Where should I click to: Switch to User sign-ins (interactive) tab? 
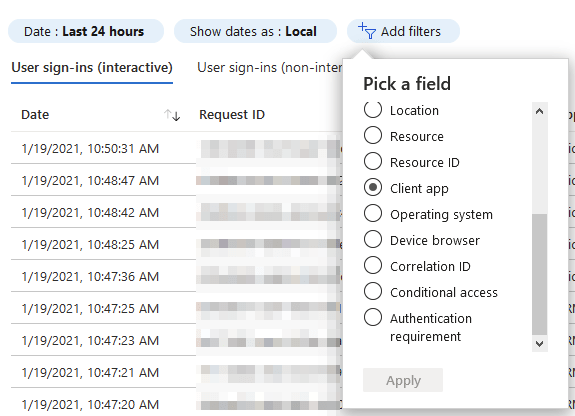[92, 68]
